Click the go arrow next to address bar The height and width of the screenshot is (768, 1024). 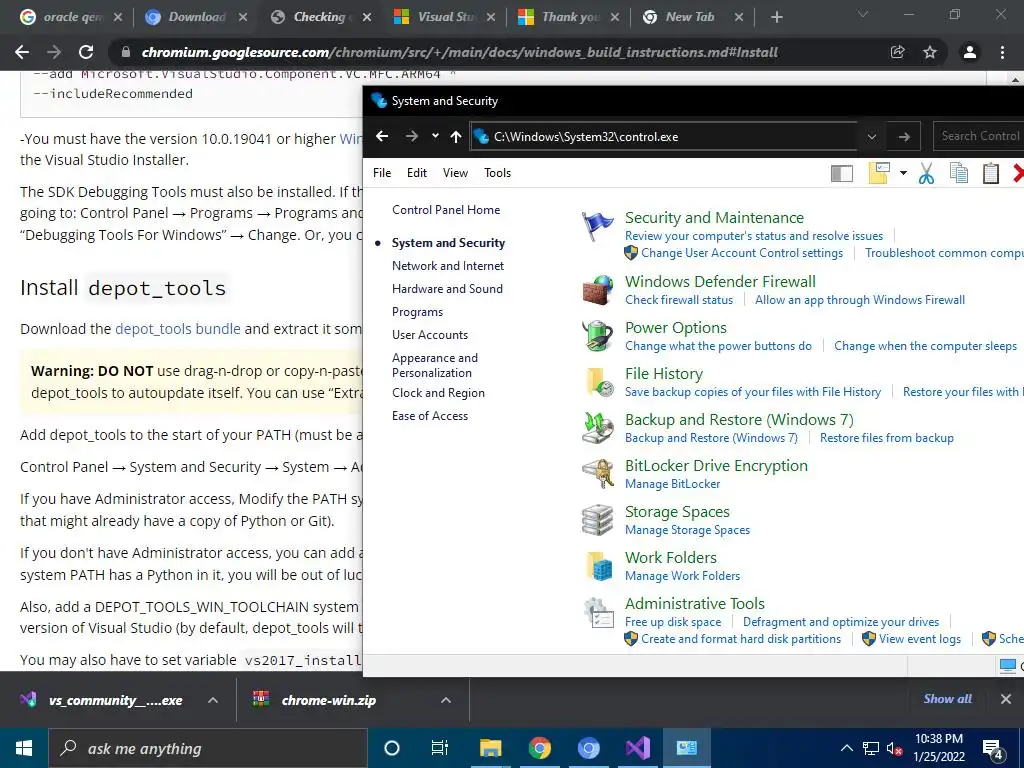[x=904, y=136]
